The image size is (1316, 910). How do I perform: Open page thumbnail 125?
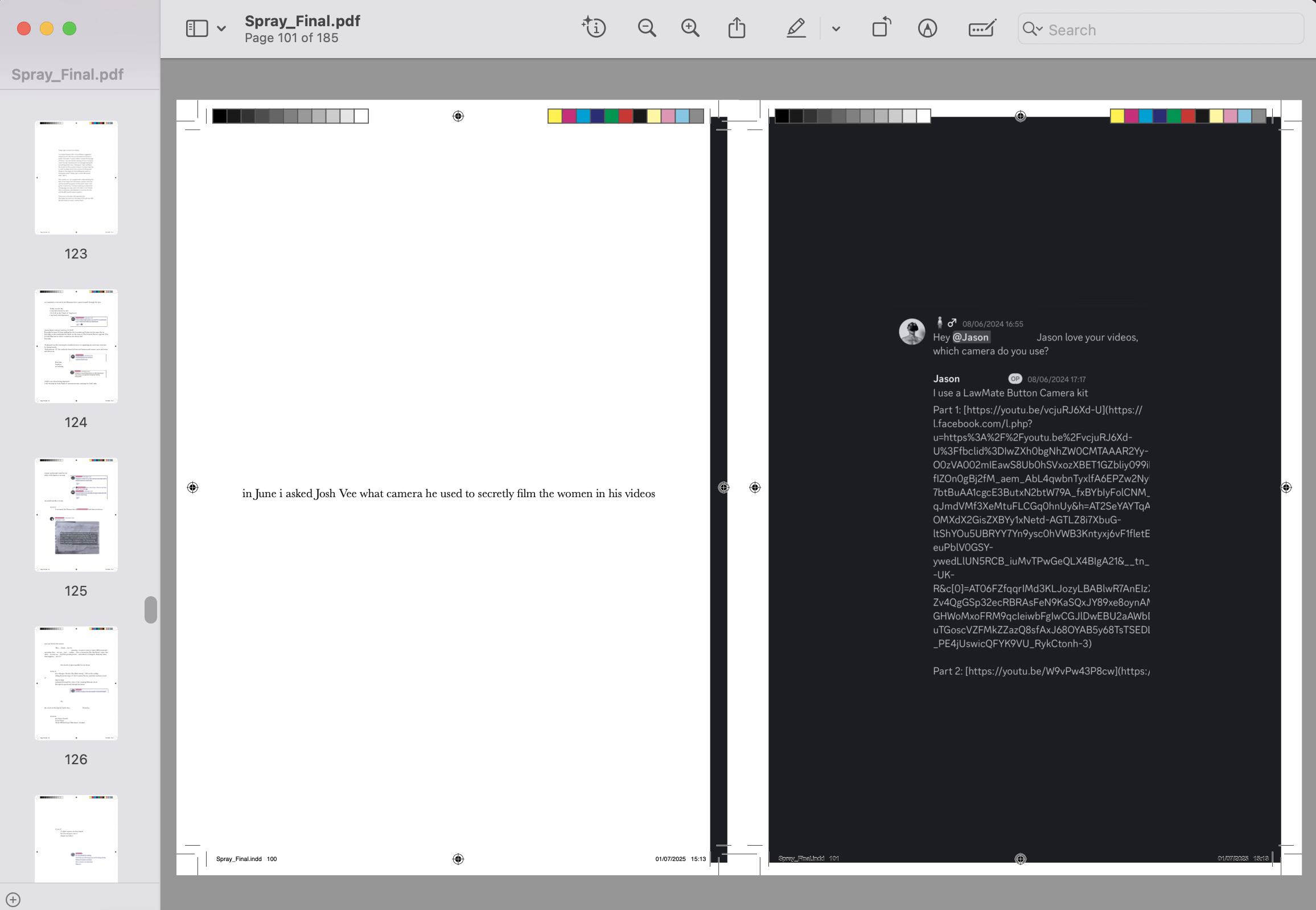[76, 514]
